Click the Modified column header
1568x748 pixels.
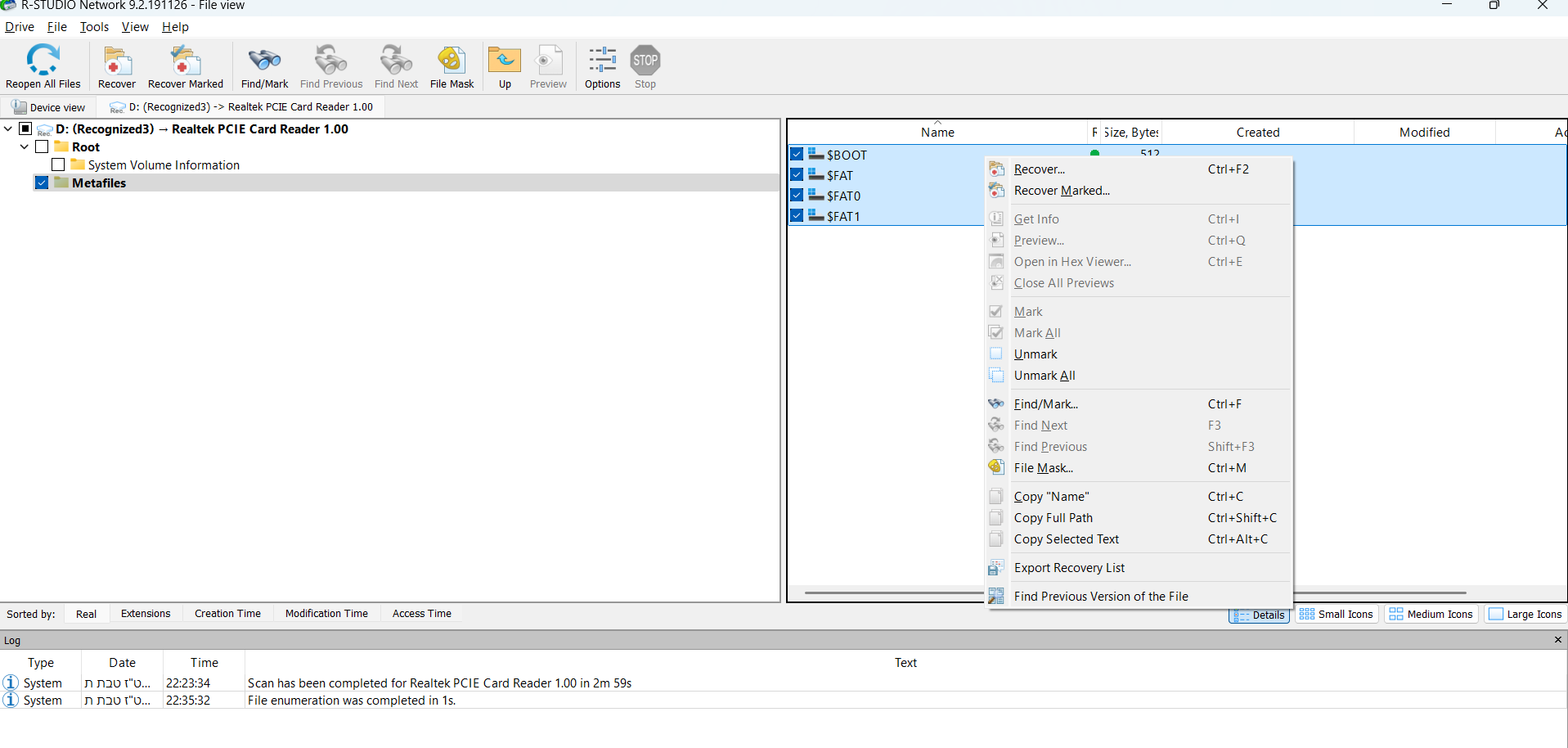[1424, 133]
